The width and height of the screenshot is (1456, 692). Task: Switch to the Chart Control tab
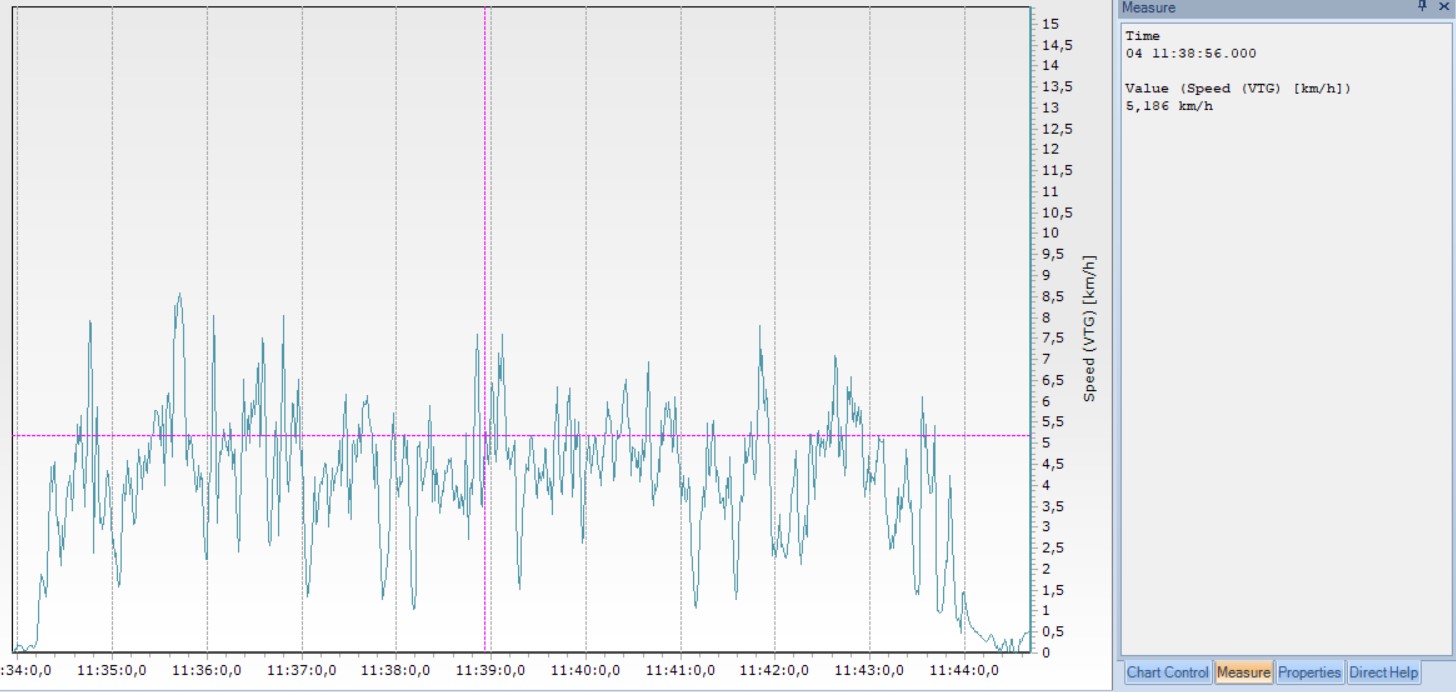coord(1167,673)
